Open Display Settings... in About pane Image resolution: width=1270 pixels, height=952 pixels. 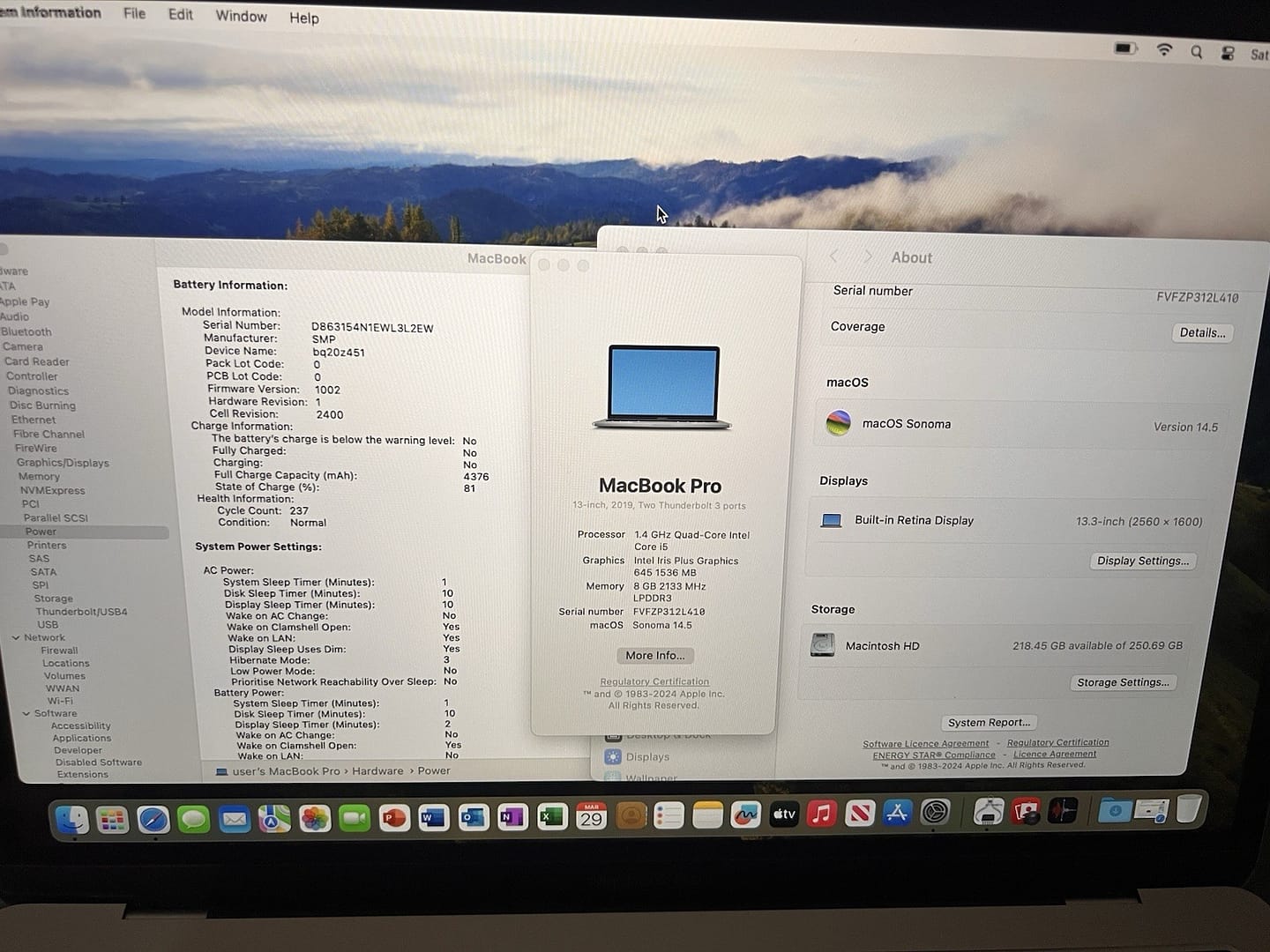coord(1143,561)
